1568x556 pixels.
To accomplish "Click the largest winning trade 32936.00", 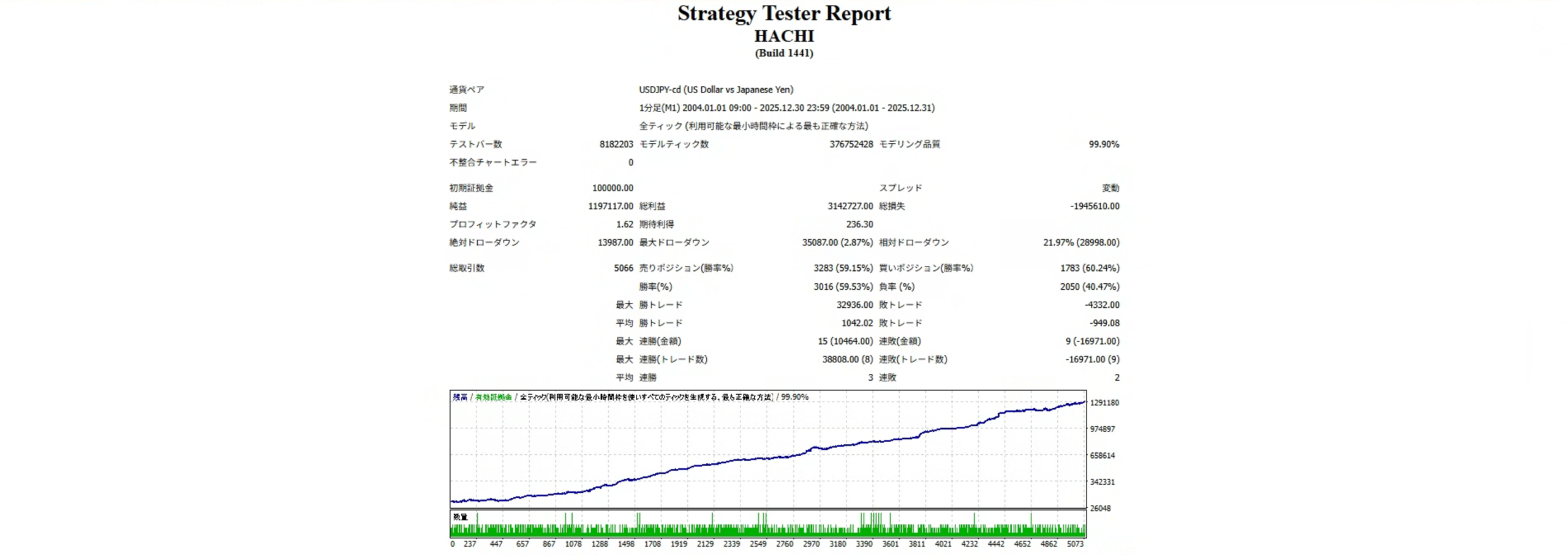I will [854, 305].
